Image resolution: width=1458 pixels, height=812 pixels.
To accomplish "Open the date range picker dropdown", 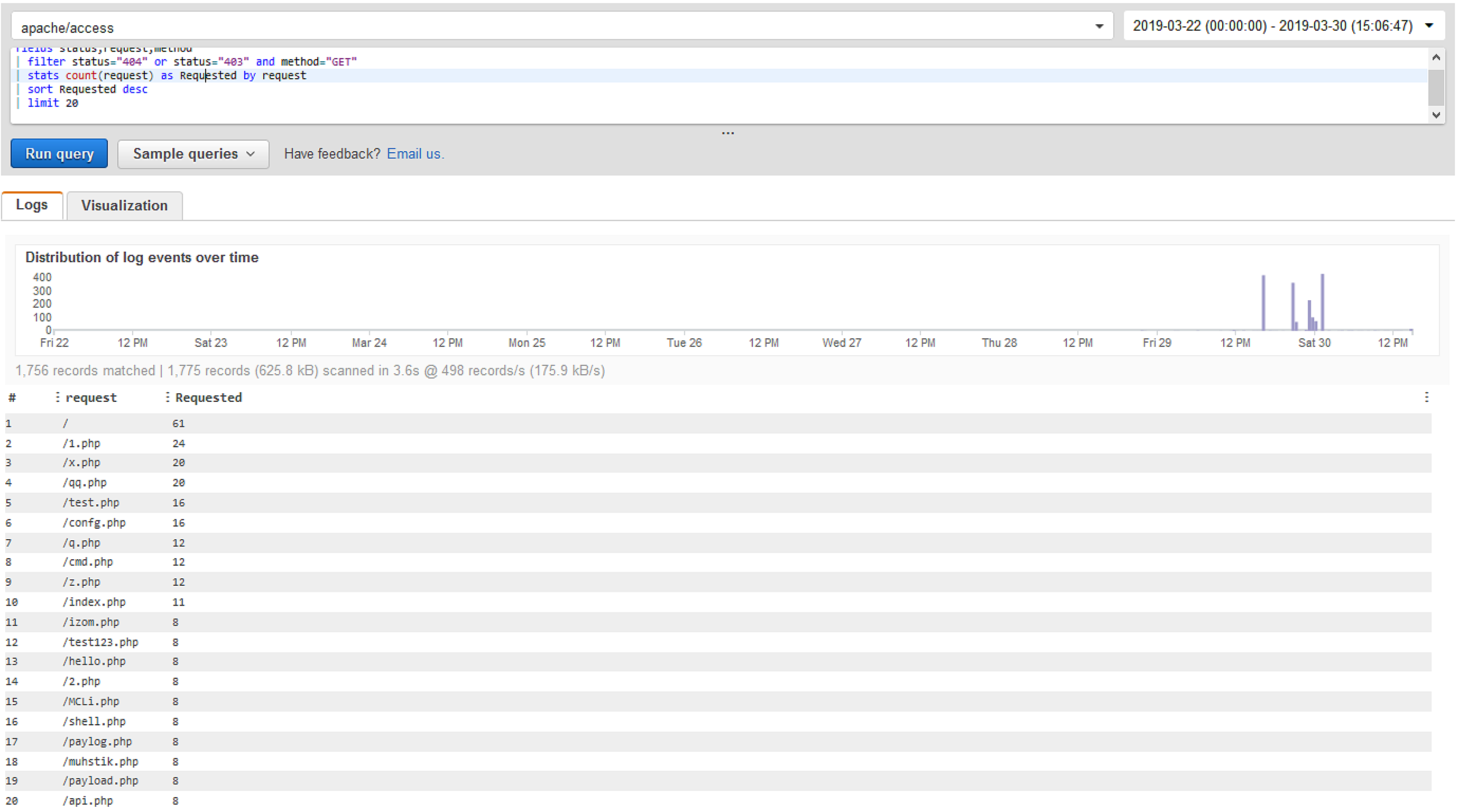I will coord(1428,26).
